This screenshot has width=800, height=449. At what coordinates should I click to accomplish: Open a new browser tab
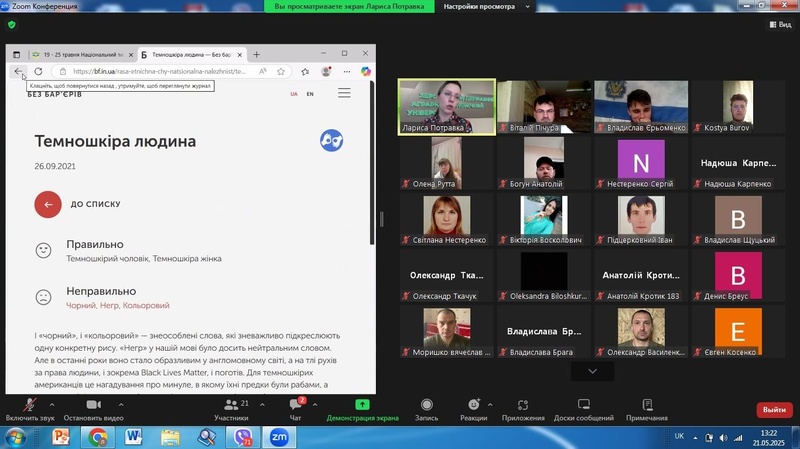256,54
